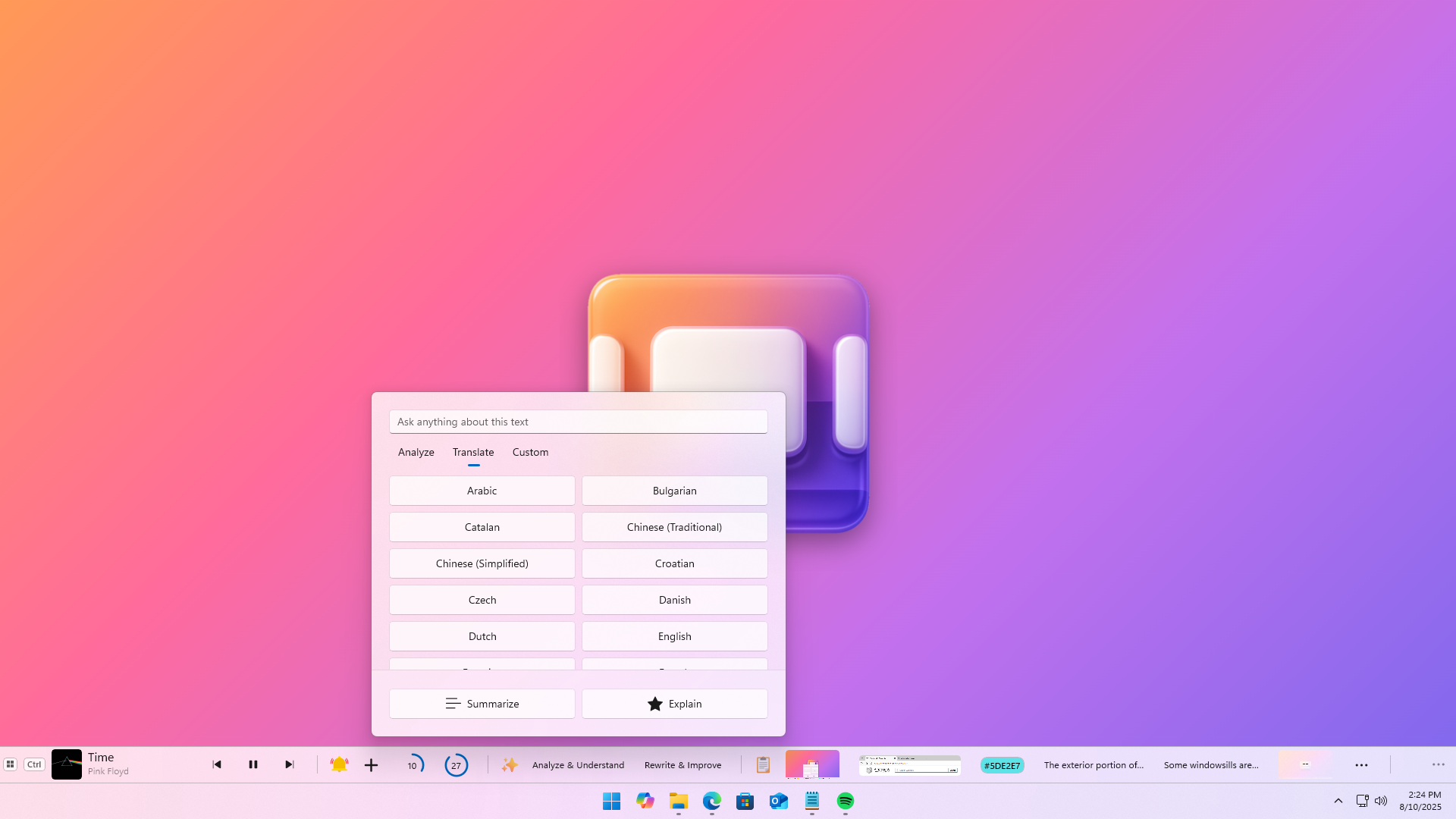The height and width of the screenshot is (819, 1456).
Task: Show hidden system tray icons chevron
Action: tap(1338, 801)
